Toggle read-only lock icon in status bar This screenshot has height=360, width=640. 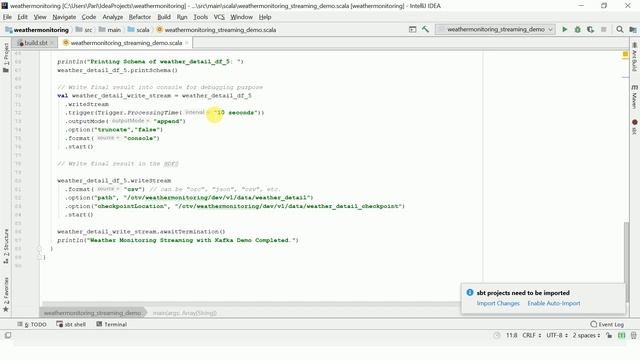[609, 335]
